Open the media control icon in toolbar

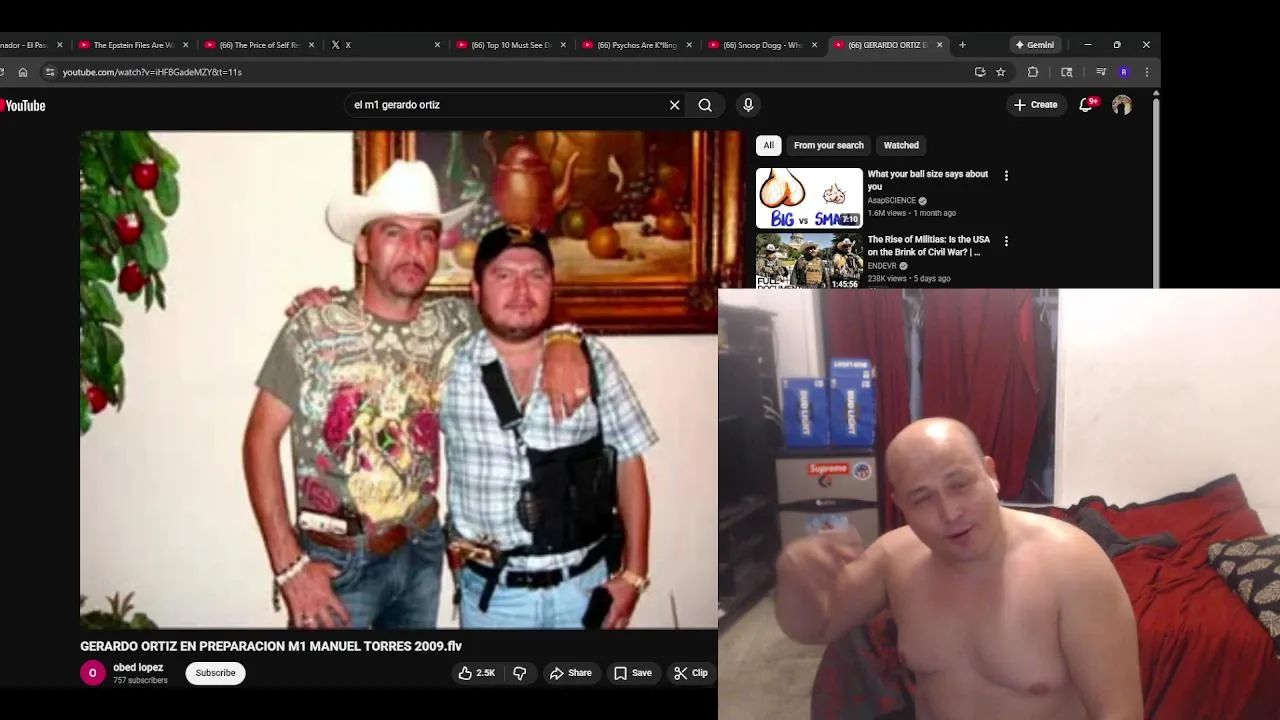1101,72
